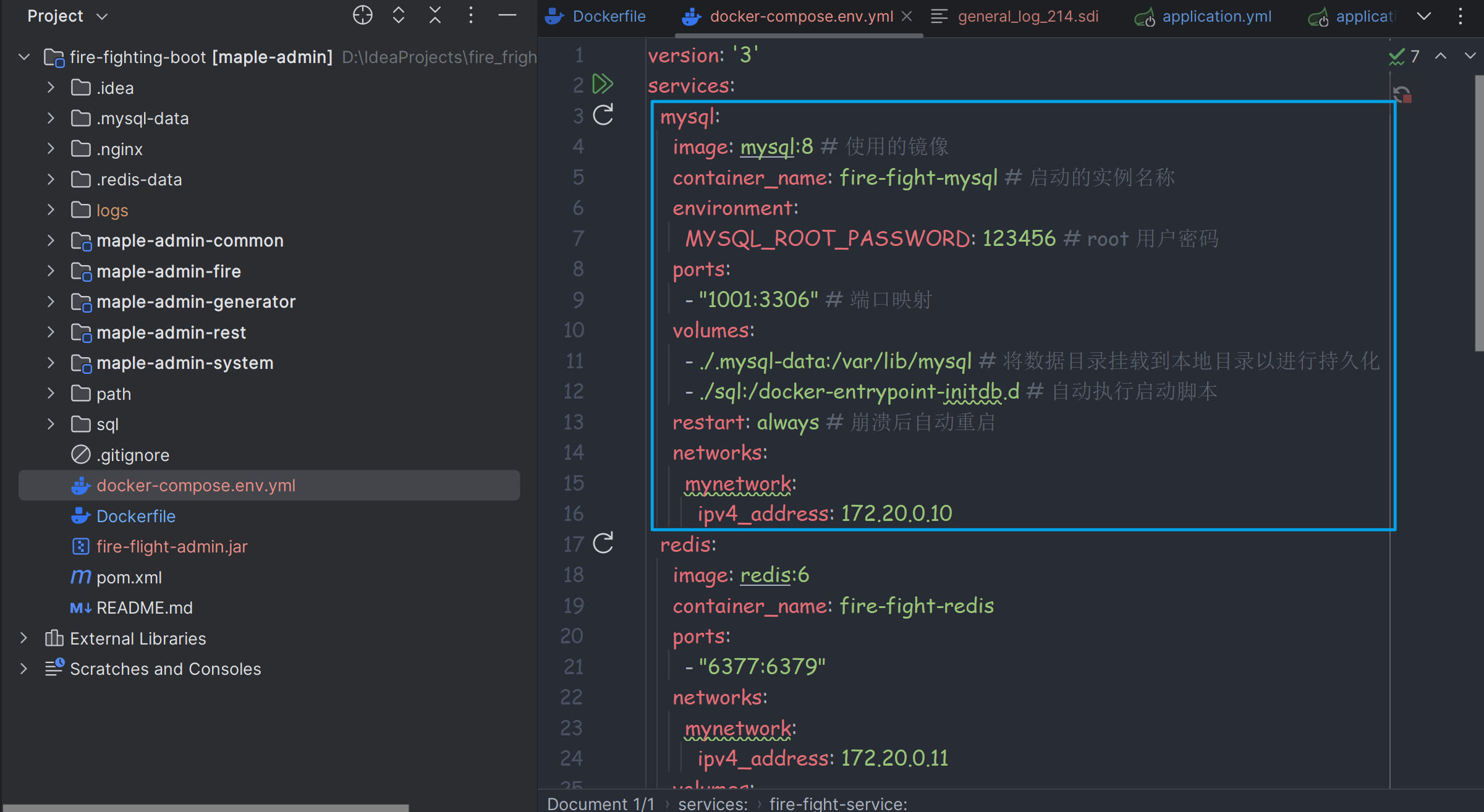Collapse the fire-fighting-boot root folder
Image resolution: width=1484 pixels, height=812 pixels.
(x=24, y=57)
